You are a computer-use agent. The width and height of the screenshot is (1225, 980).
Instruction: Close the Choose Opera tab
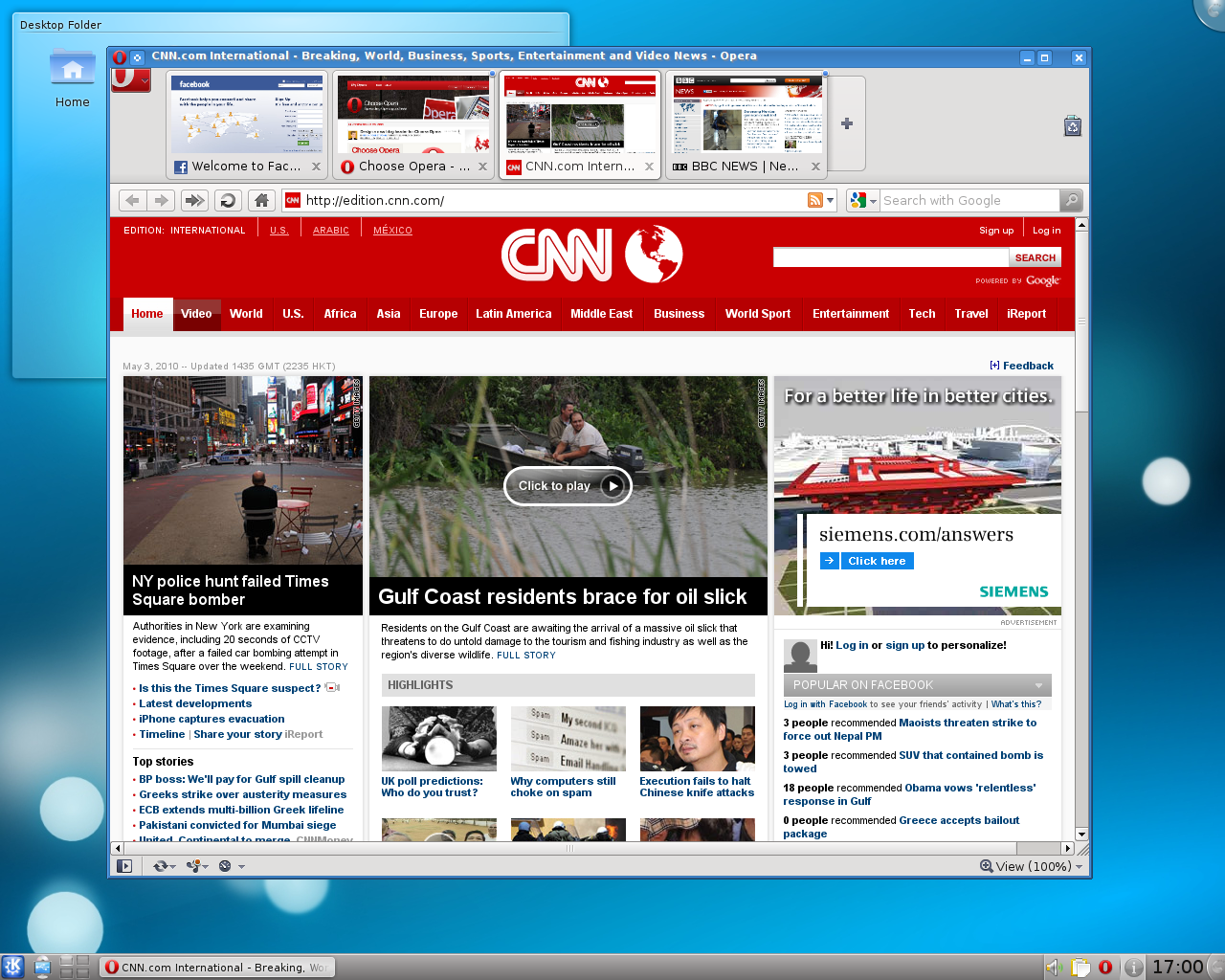(483, 167)
